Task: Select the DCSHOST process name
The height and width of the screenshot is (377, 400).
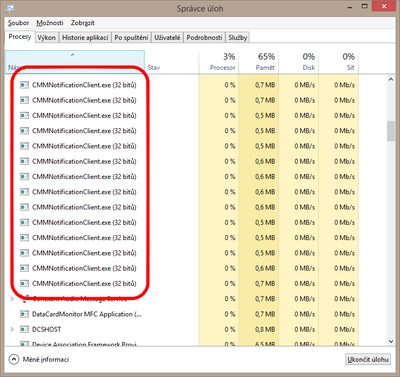Action: (47, 329)
